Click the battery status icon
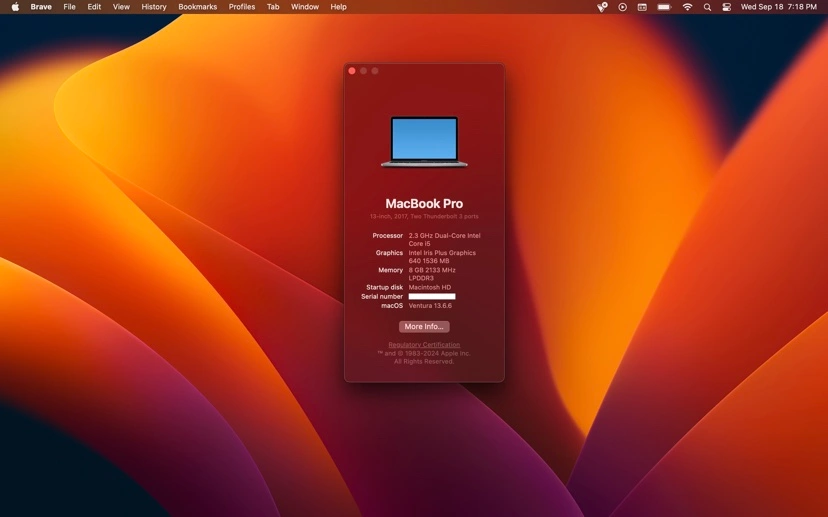The image size is (828, 517). pos(664,7)
